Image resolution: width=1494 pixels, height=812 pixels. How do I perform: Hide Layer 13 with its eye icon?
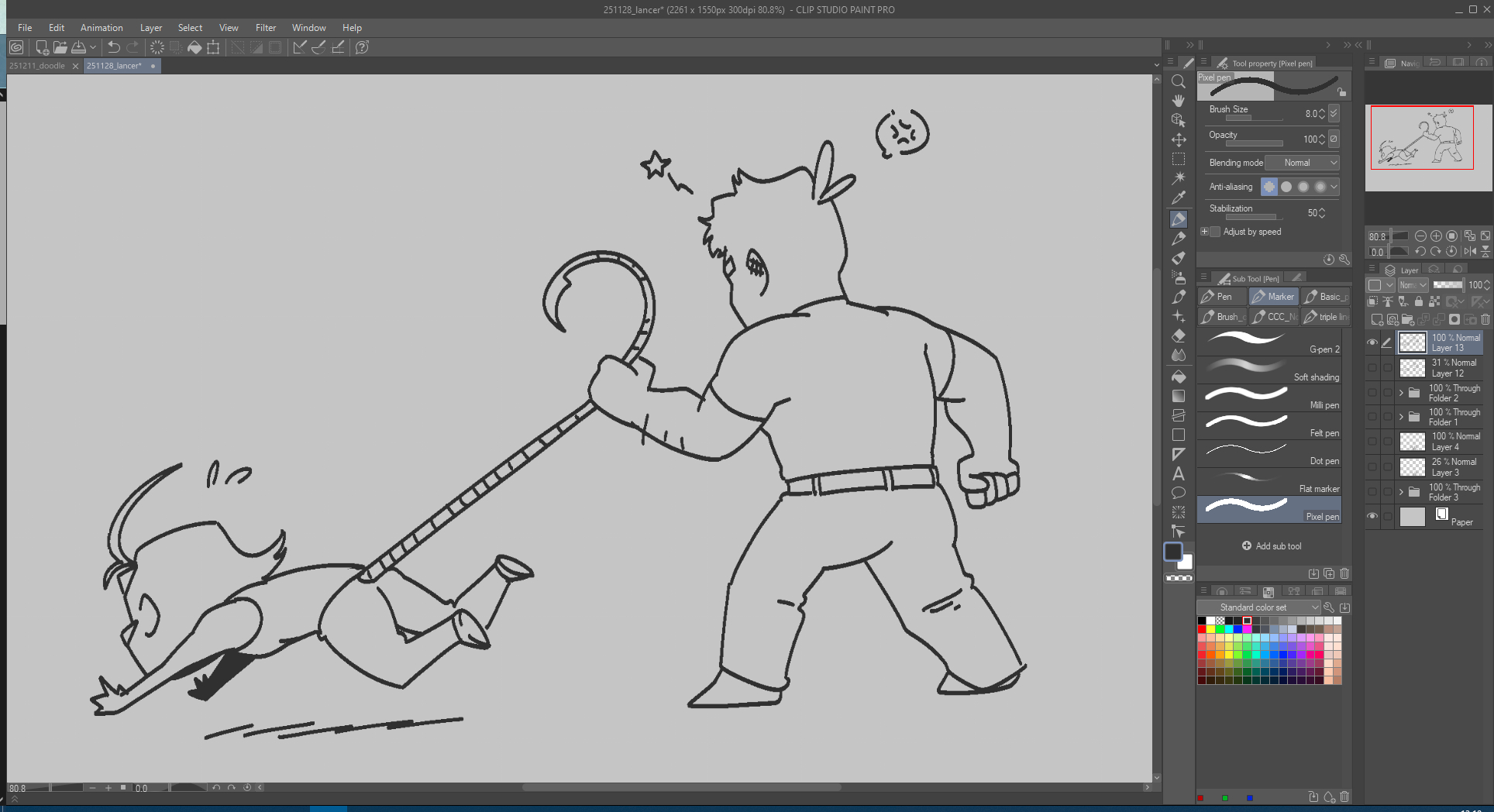click(x=1372, y=342)
